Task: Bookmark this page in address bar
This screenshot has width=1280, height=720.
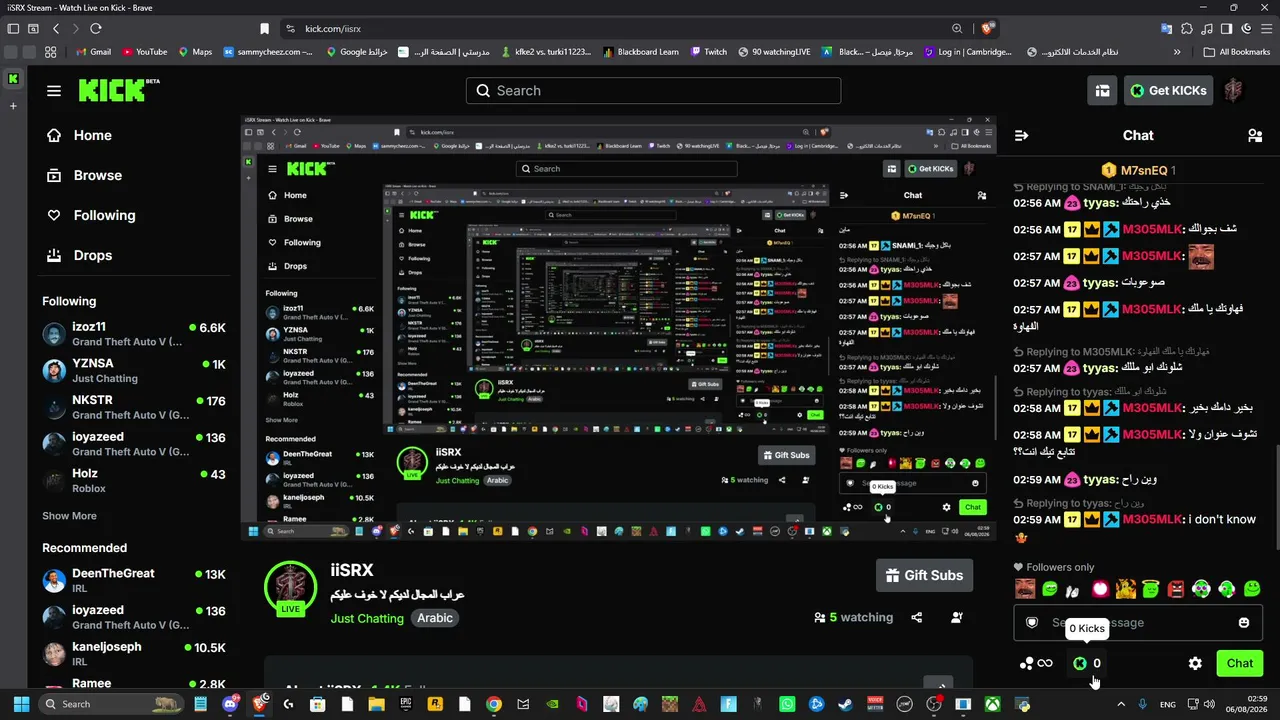Action: point(264,29)
